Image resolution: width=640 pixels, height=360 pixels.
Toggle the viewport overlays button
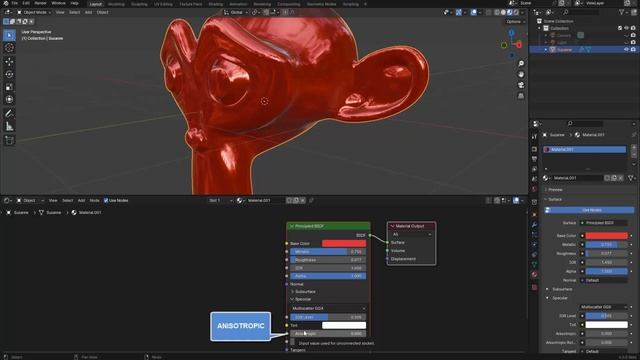[473, 13]
